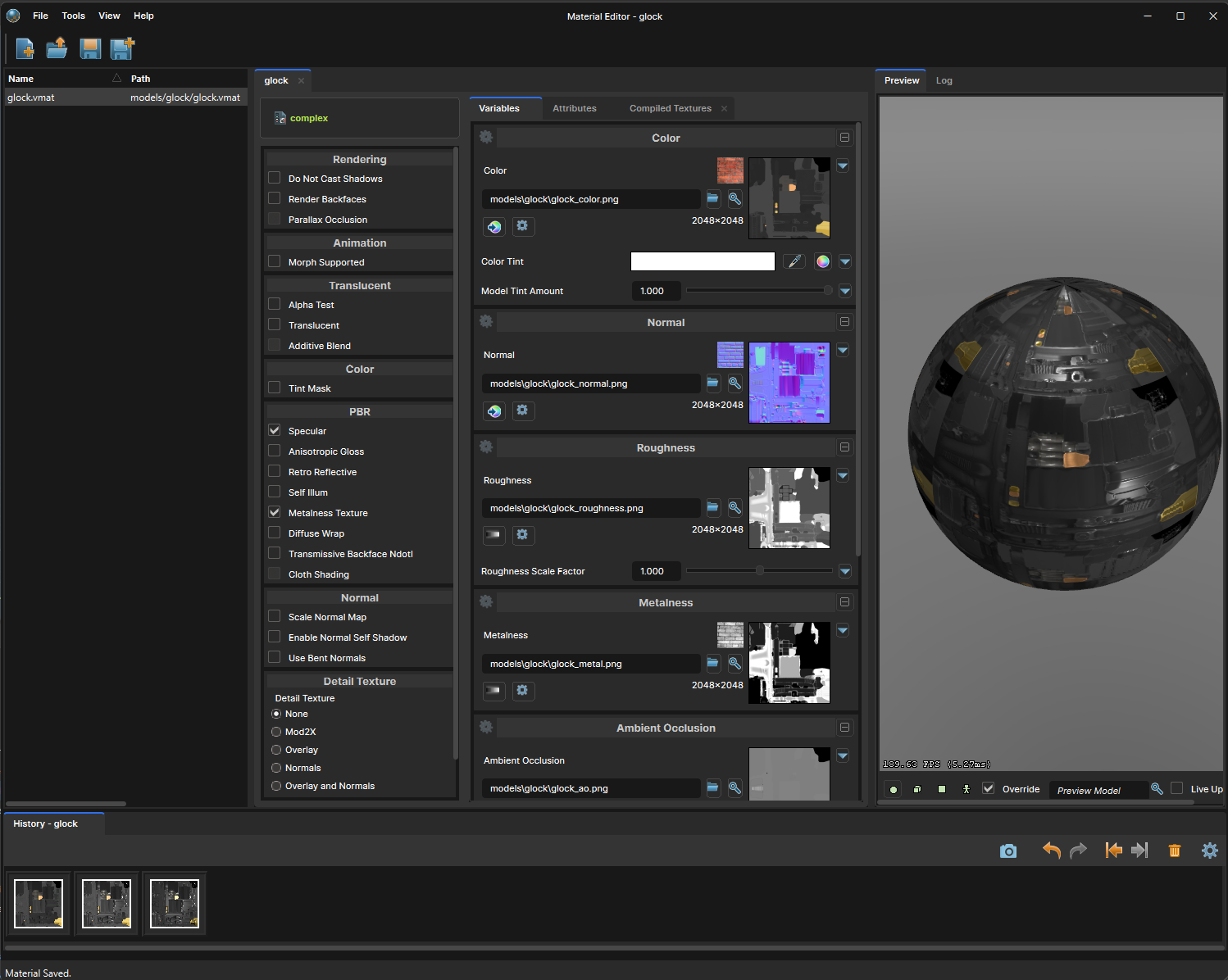Switch preview to model view
Image resolution: width=1228 pixels, height=980 pixels.
(965, 788)
